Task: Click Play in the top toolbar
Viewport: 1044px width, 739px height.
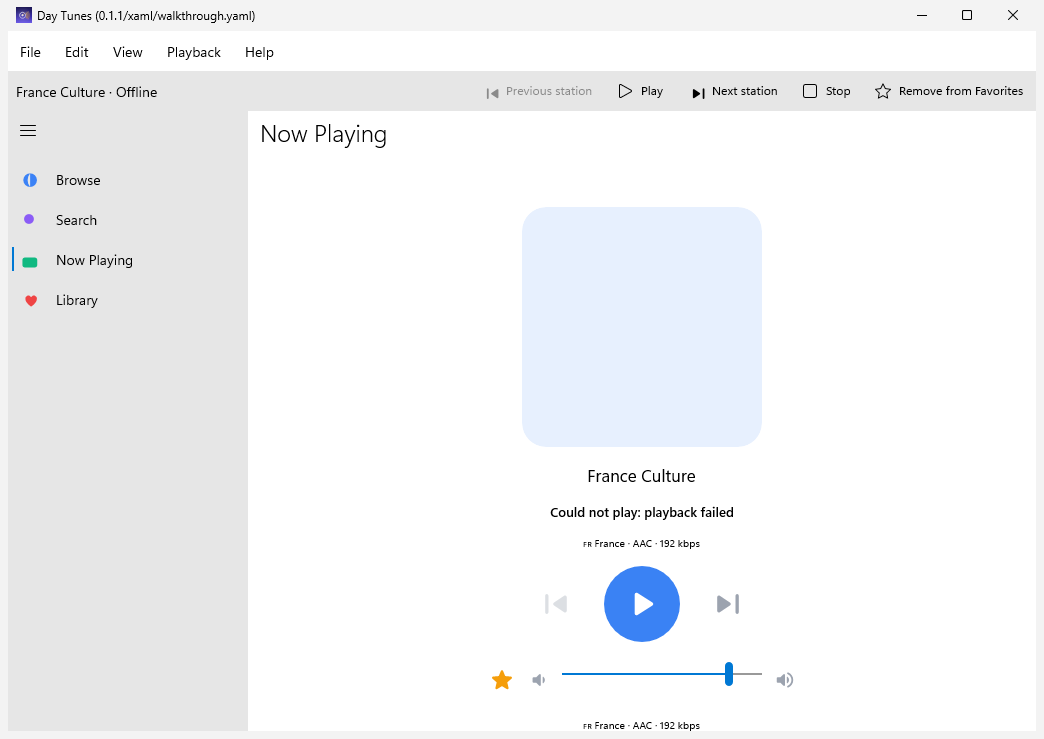Action: point(641,91)
